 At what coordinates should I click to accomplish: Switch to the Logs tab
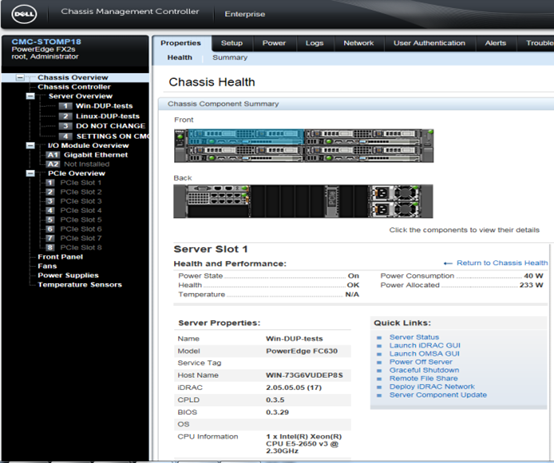pos(314,43)
